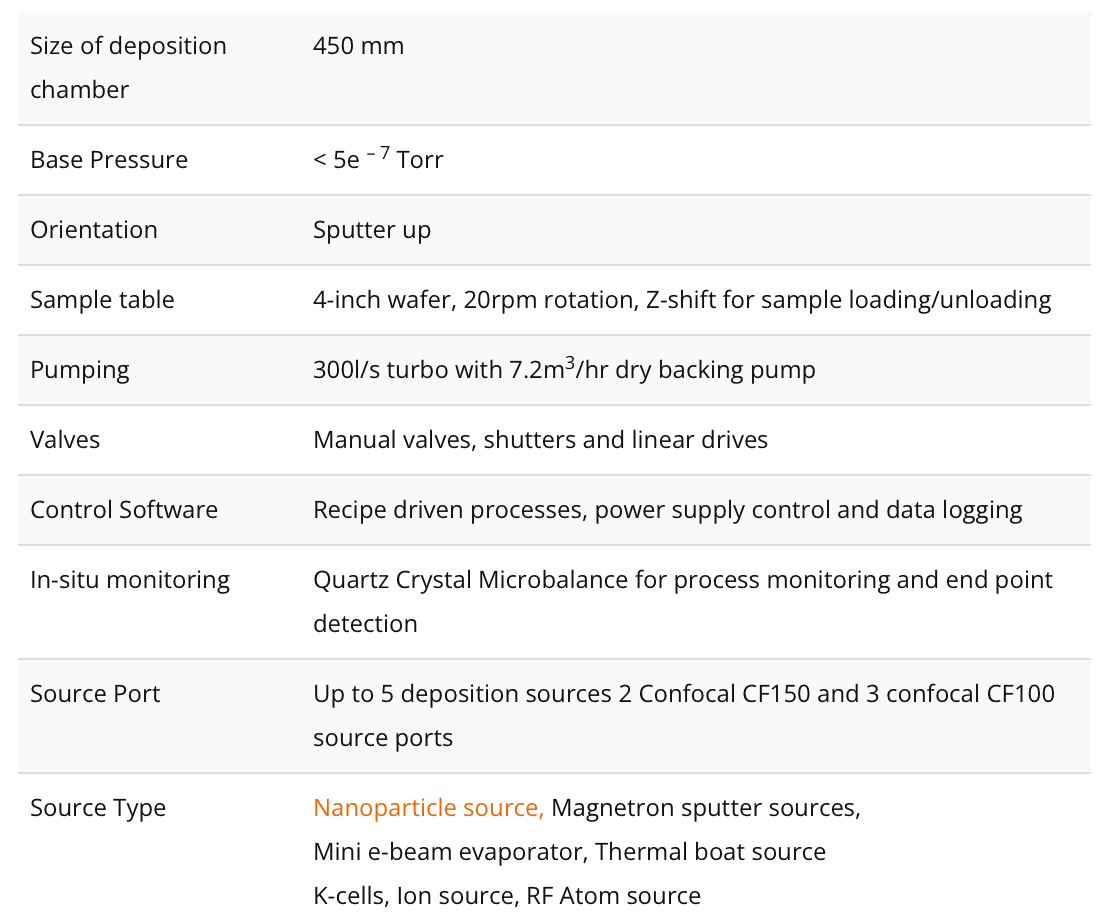Click the "Manual valves, shutters" description text
Screen dimensions: 1108x922
pyautogui.click(x=540, y=440)
